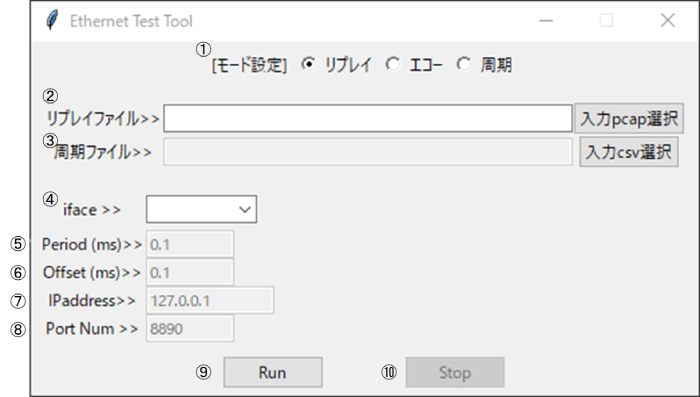This screenshot has width=700, height=397.
Task: Open the 入力csv選択 file chooser
Action: coord(629,152)
